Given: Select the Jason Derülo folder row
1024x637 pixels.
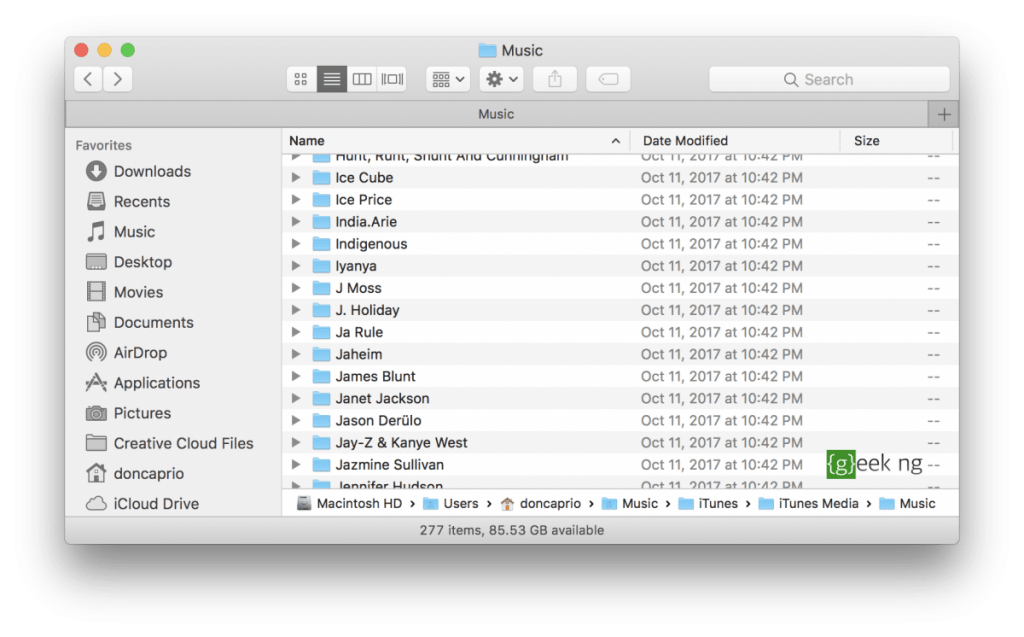Looking at the screenshot, I should (x=620, y=421).
